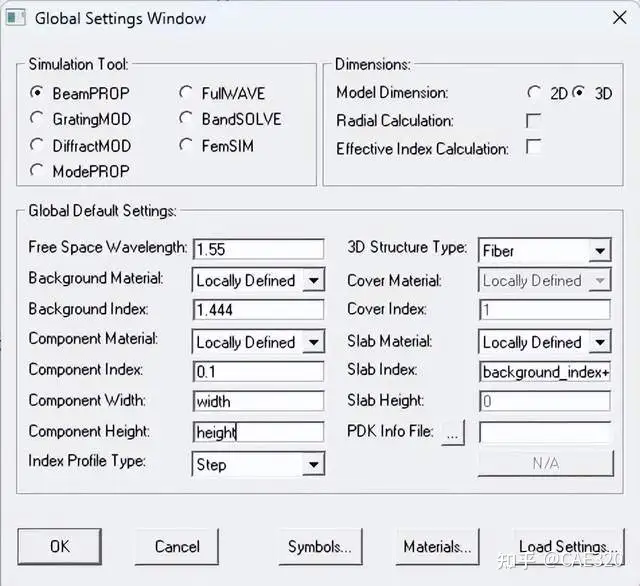Viewport: 640px width, 586px height.
Task: Open the Symbols dialog
Action: pyautogui.click(x=320, y=546)
